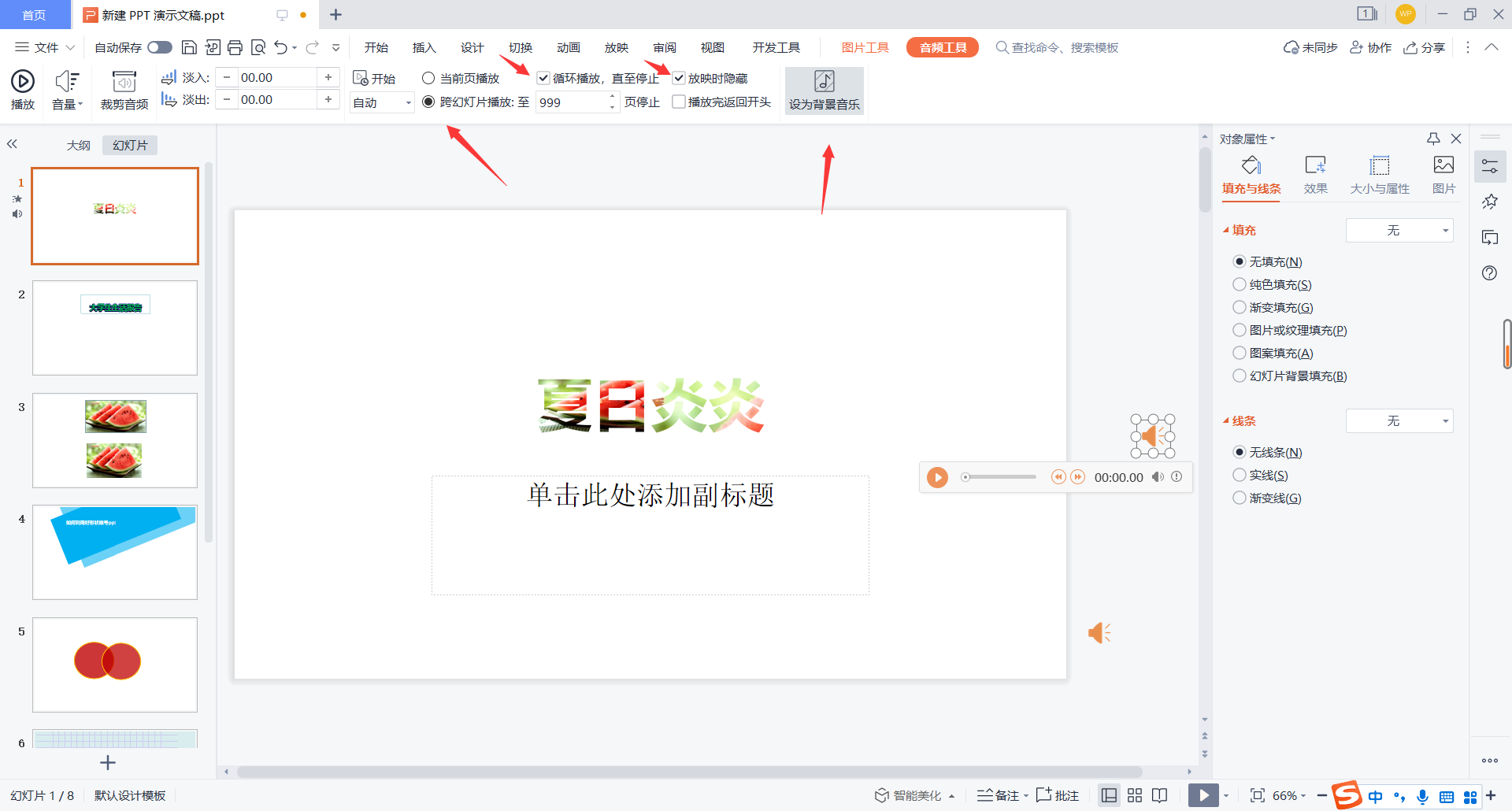Open the Line type dropdown showing 无

[x=1399, y=420]
